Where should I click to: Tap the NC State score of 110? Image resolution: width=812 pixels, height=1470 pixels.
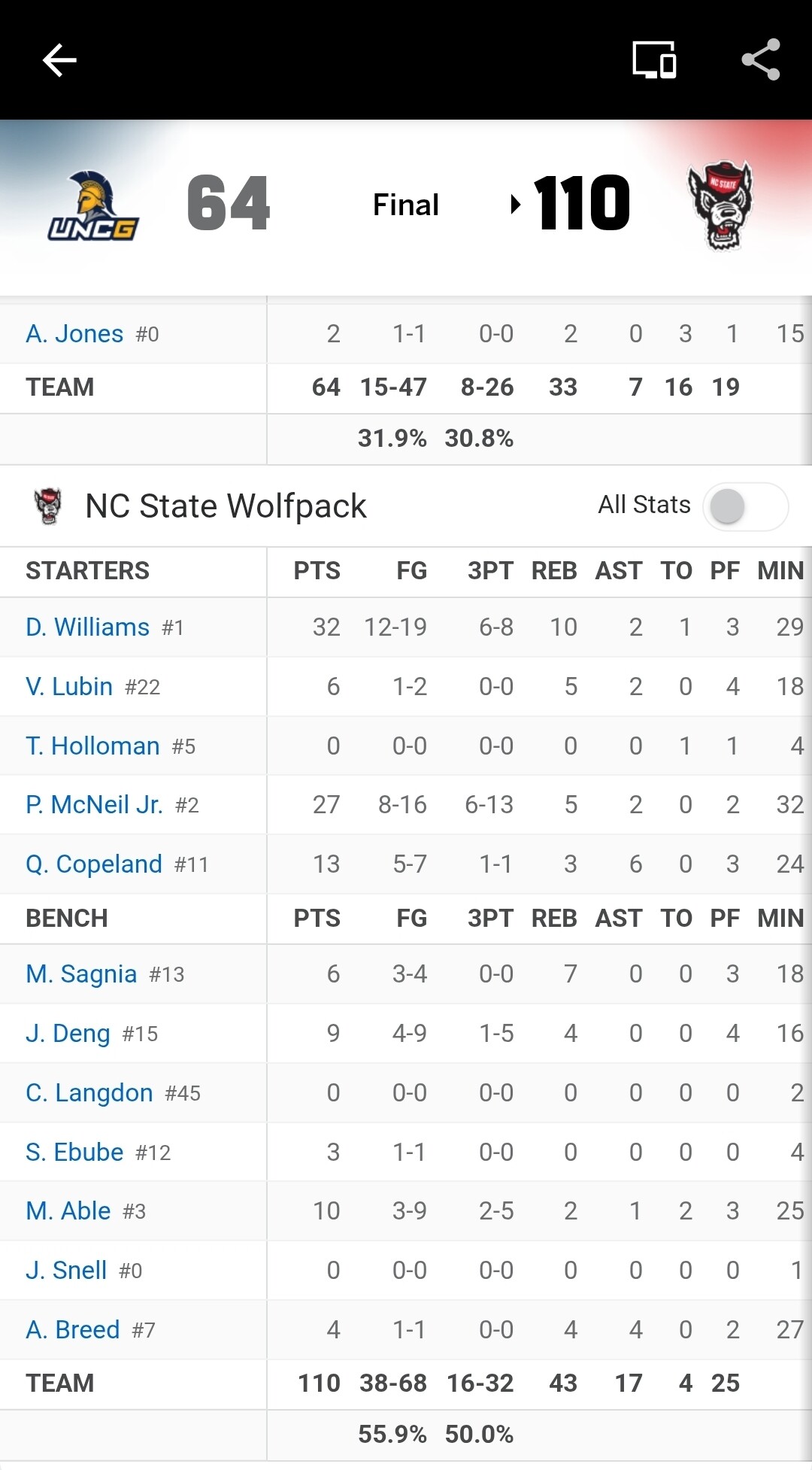581,203
